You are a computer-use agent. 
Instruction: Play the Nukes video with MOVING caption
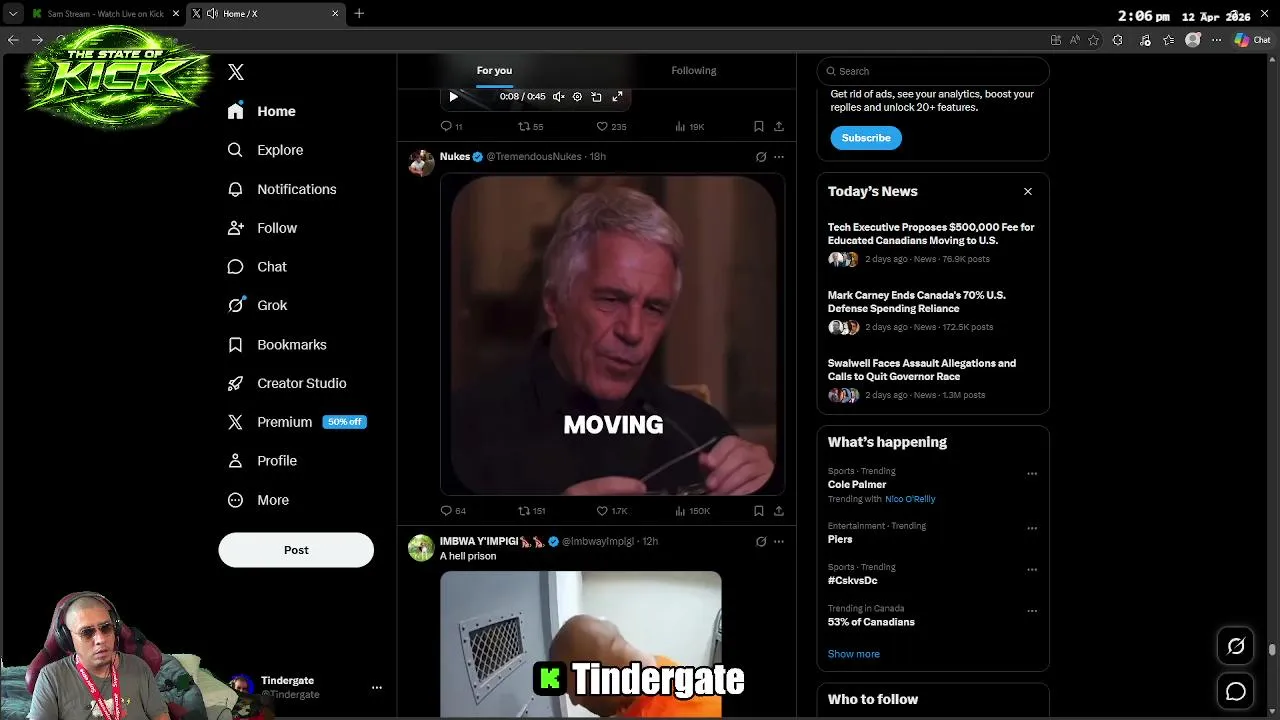(612, 335)
